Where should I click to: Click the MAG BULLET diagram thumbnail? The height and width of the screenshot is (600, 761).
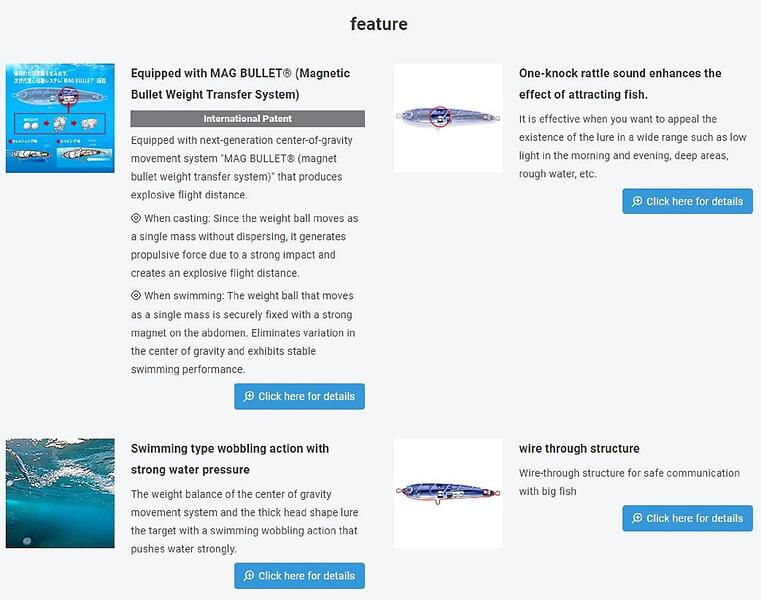click(x=60, y=118)
